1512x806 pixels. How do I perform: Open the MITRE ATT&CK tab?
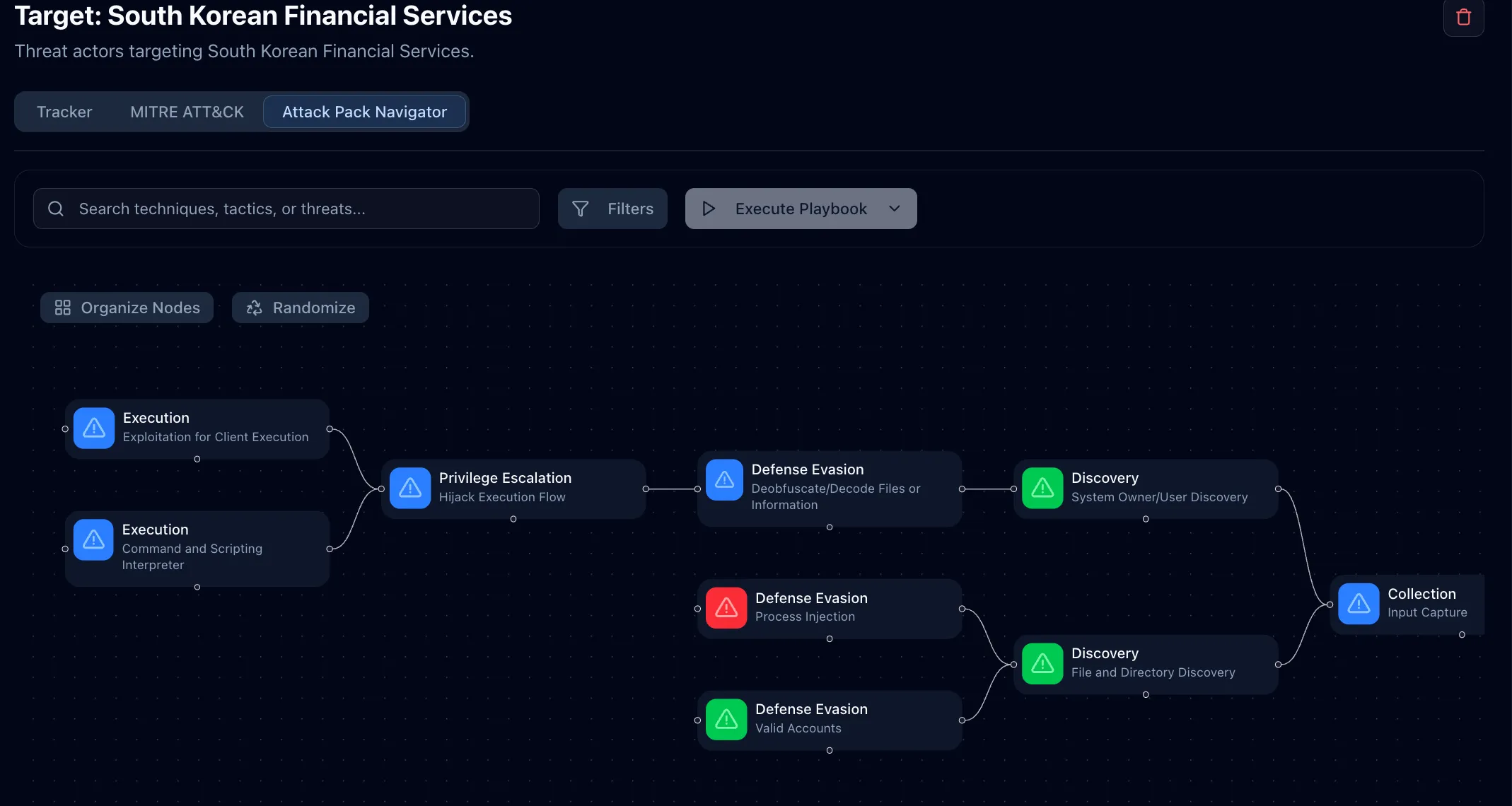(187, 112)
